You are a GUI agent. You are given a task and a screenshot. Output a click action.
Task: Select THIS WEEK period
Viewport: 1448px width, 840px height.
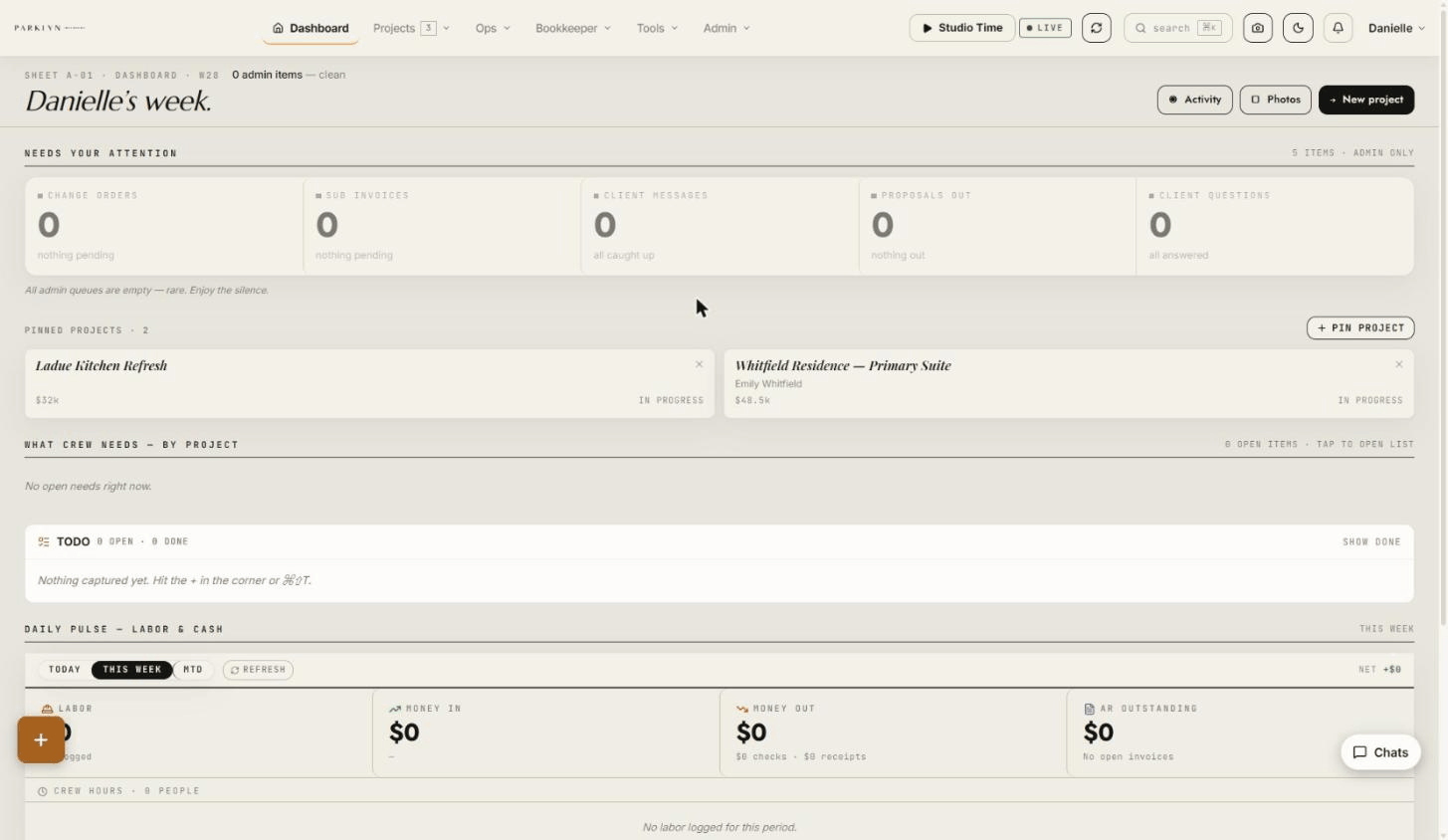pyautogui.click(x=132, y=670)
